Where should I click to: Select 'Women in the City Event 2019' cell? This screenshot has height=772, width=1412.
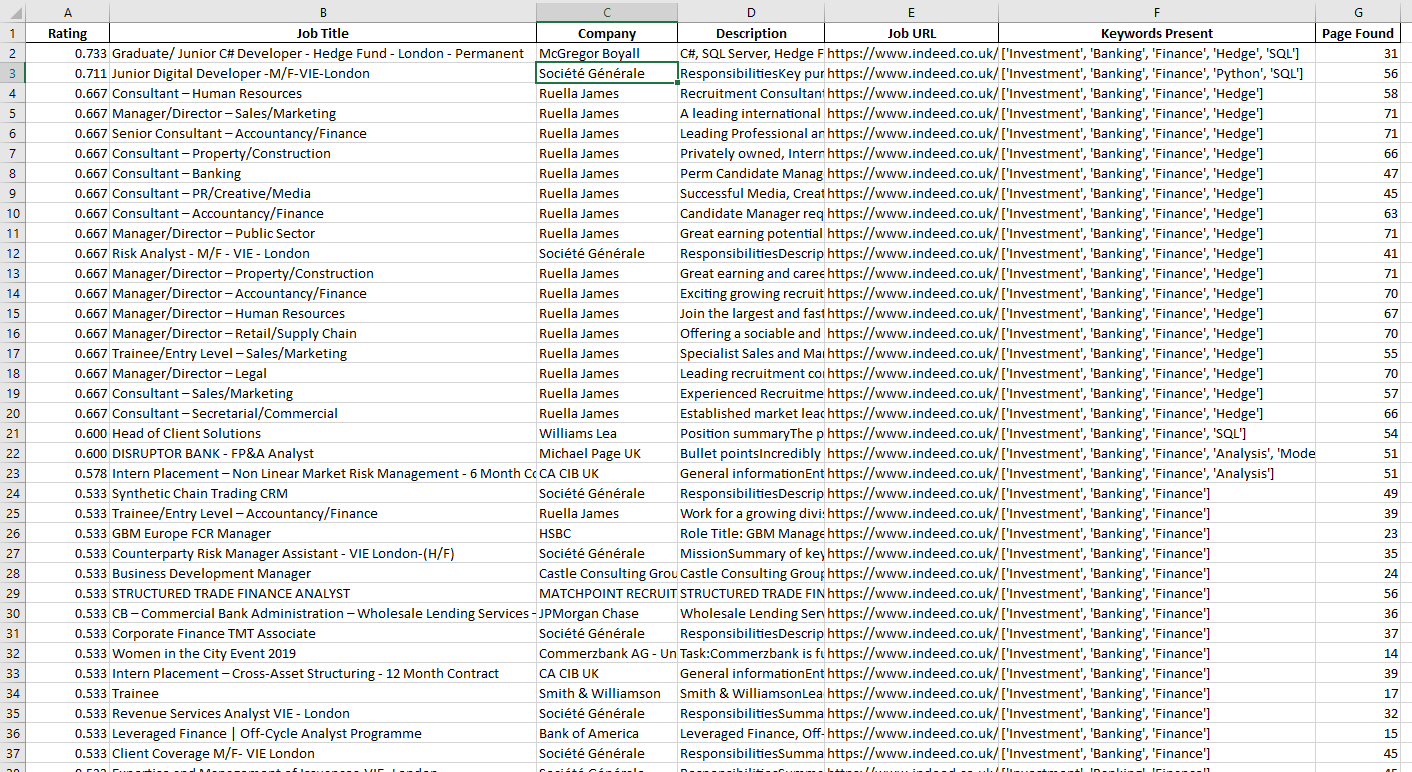click(x=323, y=653)
